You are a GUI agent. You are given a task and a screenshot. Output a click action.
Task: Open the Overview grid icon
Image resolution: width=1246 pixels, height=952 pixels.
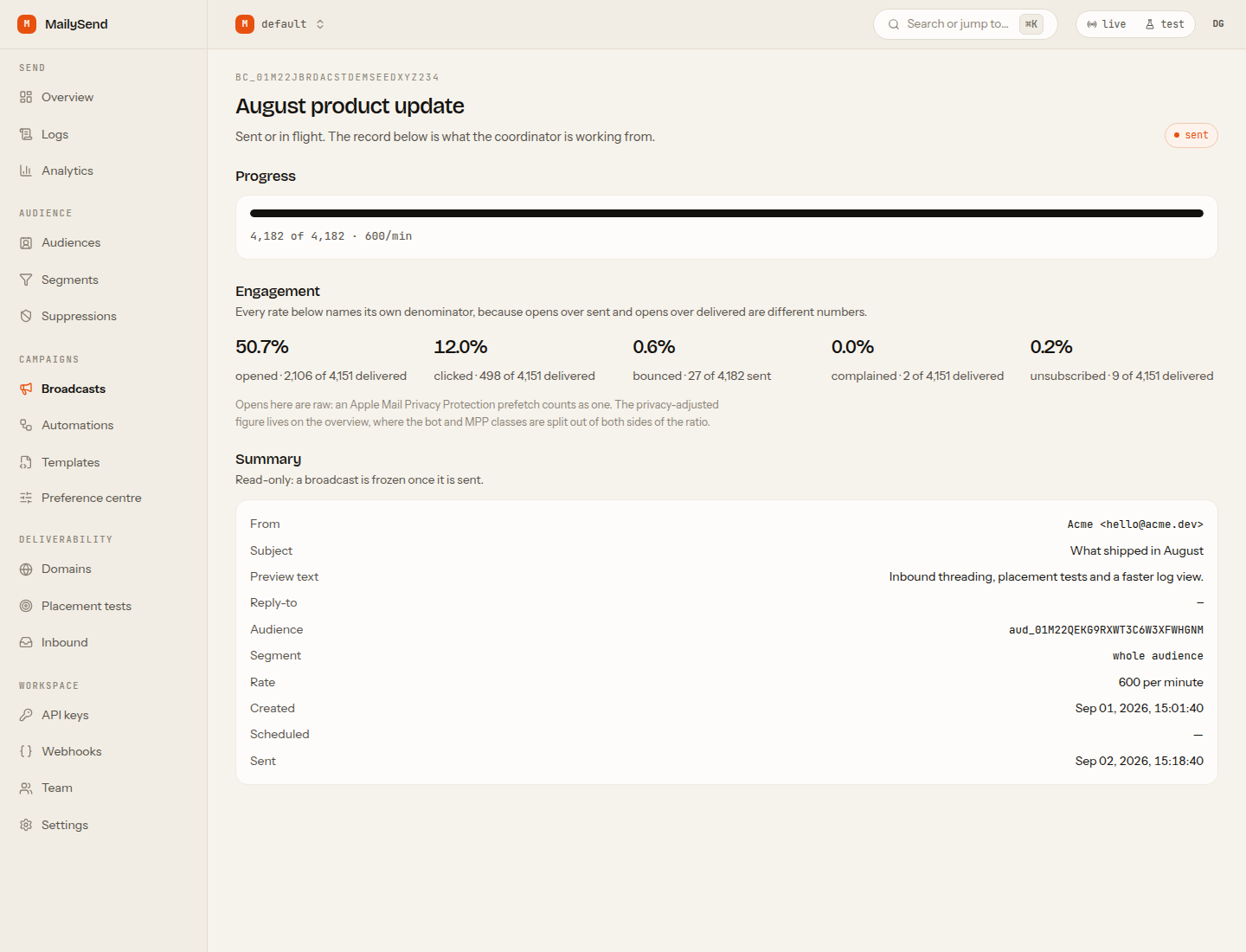click(26, 97)
